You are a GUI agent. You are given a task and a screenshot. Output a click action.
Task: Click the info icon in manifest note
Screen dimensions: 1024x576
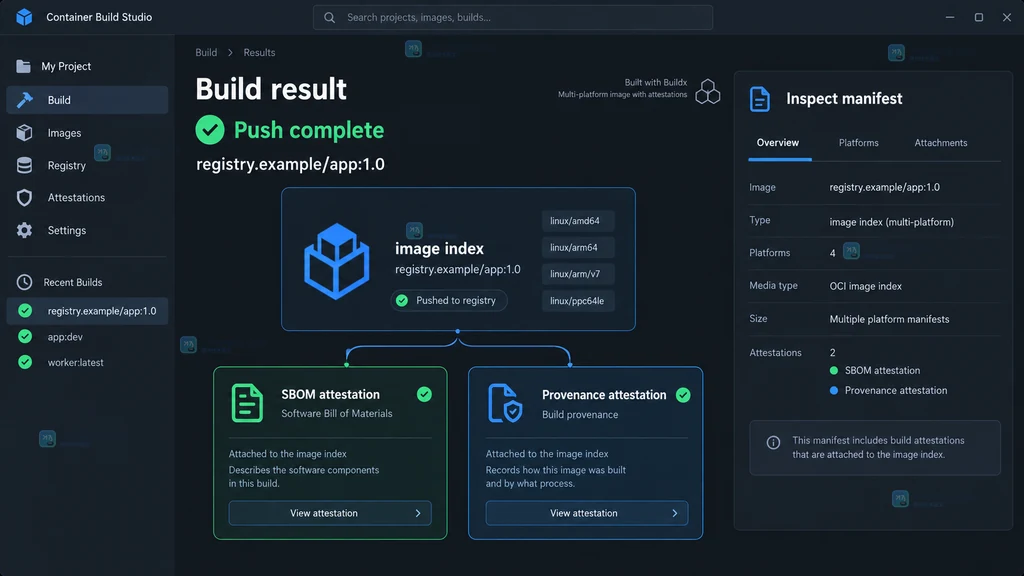coord(773,443)
